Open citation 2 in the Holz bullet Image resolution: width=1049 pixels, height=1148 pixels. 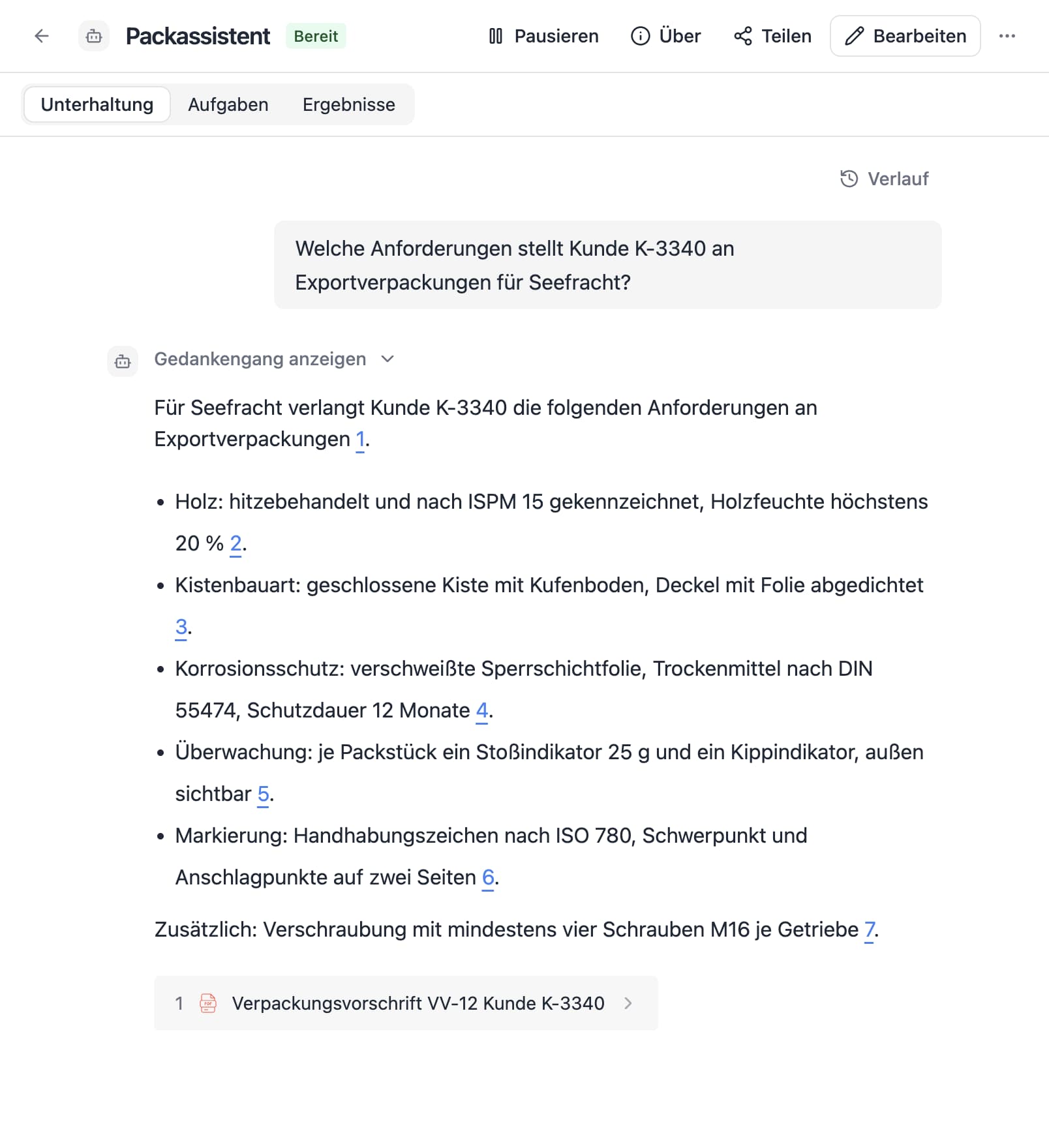click(x=236, y=544)
